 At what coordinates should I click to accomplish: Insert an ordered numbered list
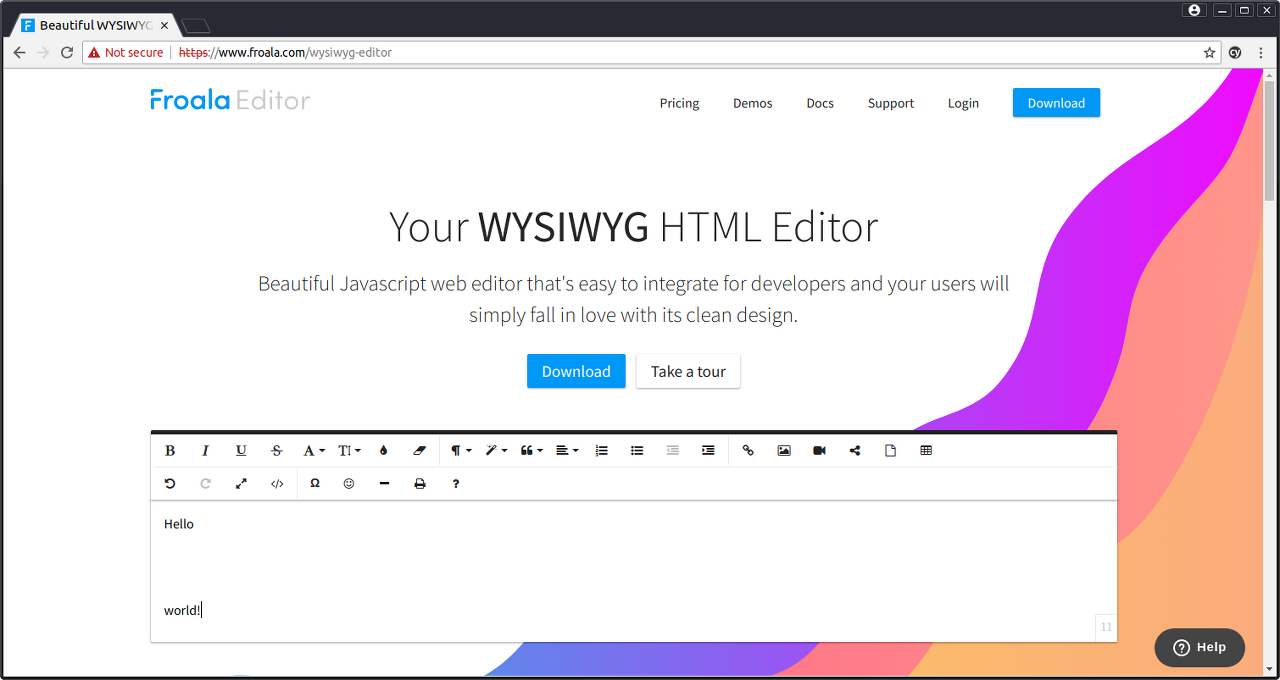pos(601,451)
